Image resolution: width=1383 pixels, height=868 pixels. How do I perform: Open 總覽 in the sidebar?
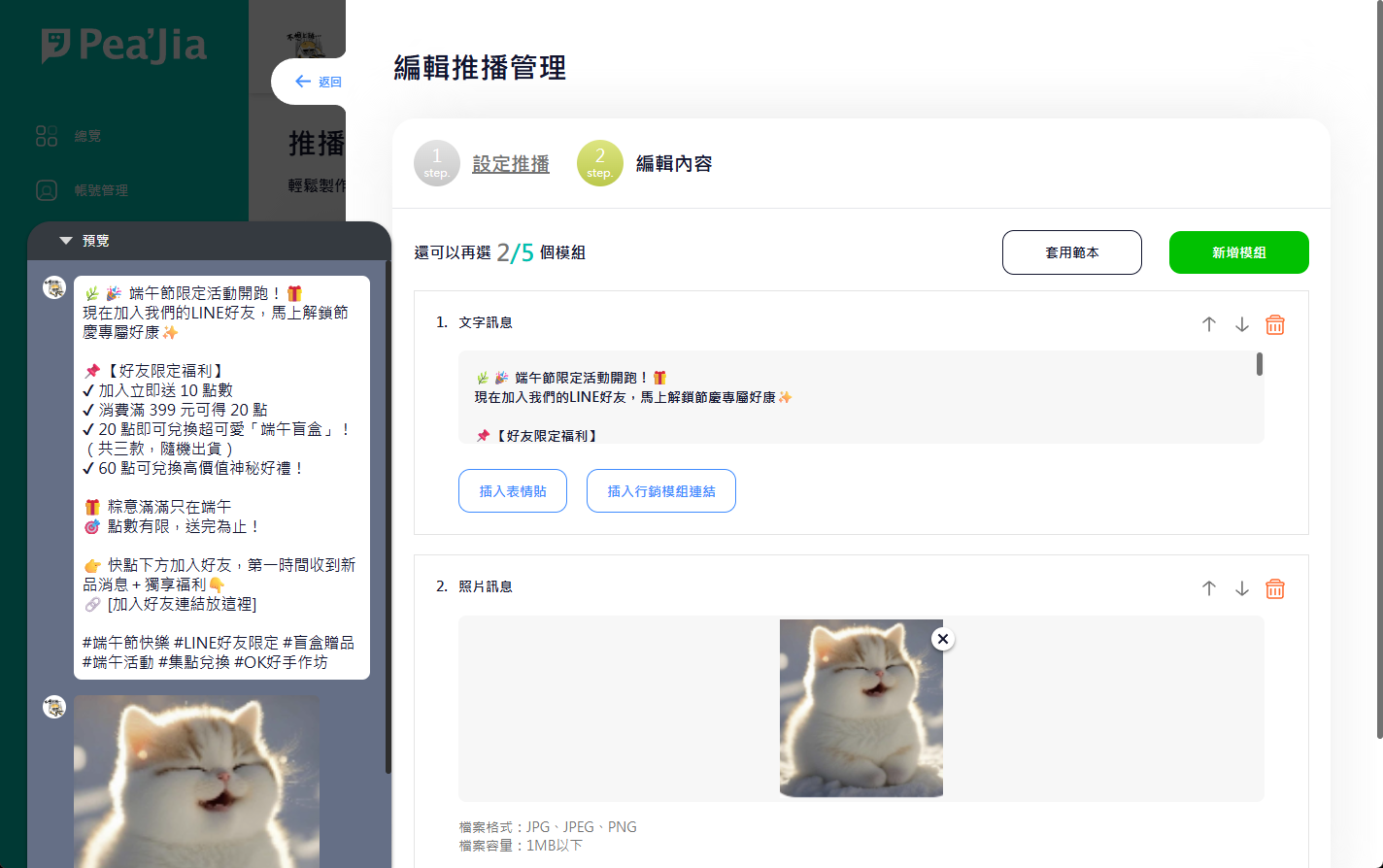pyautogui.click(x=87, y=136)
